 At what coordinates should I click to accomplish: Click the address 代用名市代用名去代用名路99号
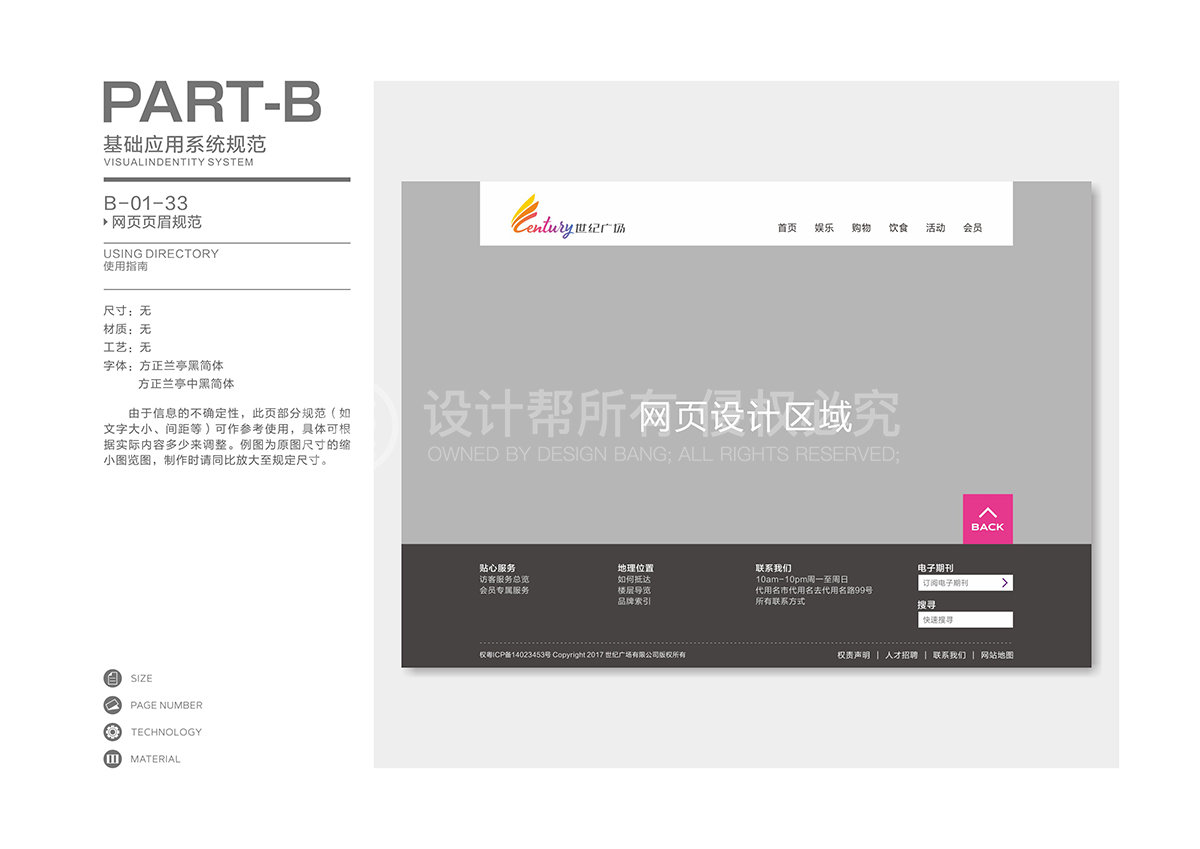click(814, 590)
